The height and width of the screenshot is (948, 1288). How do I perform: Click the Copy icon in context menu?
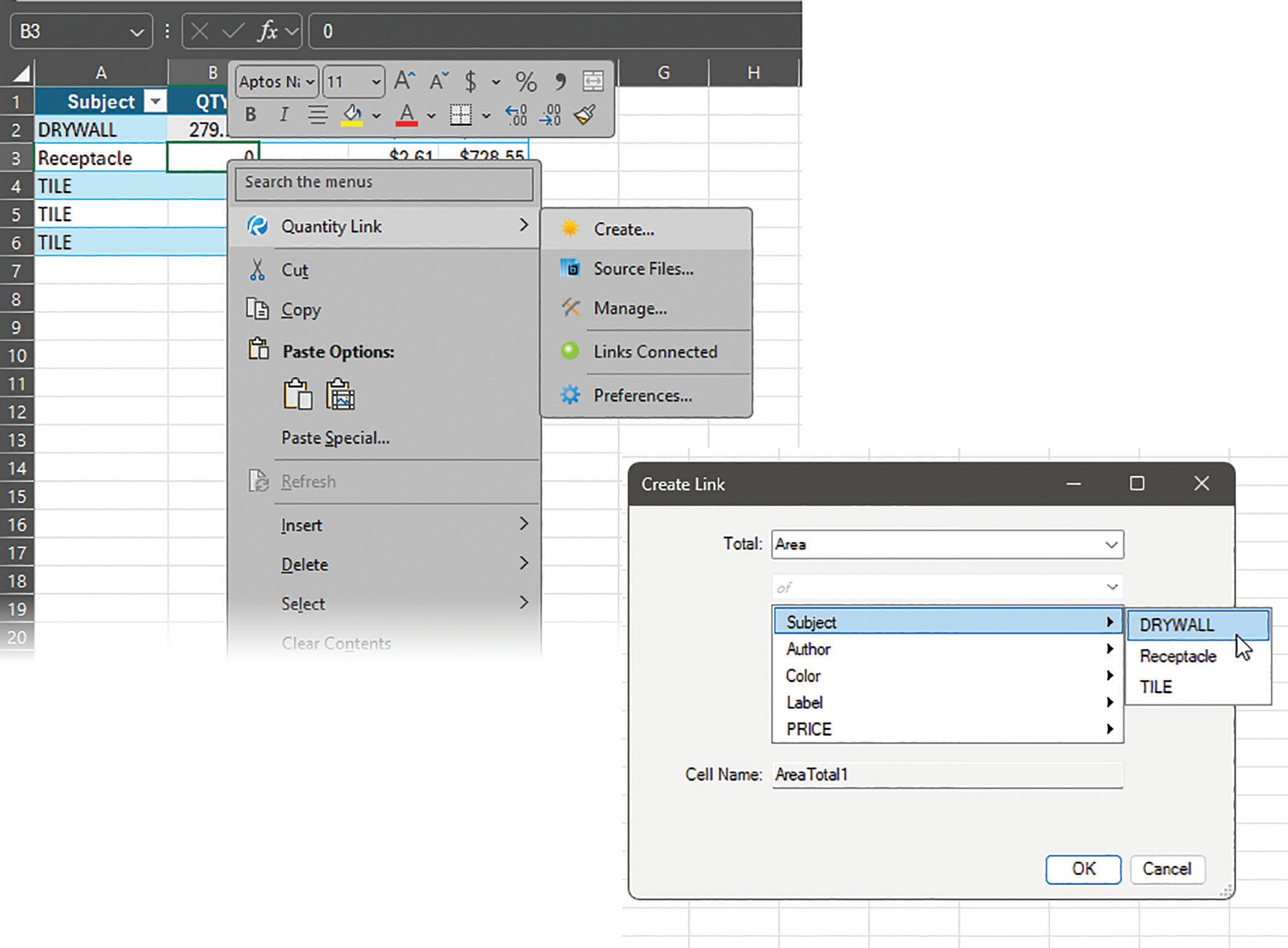pos(257,309)
